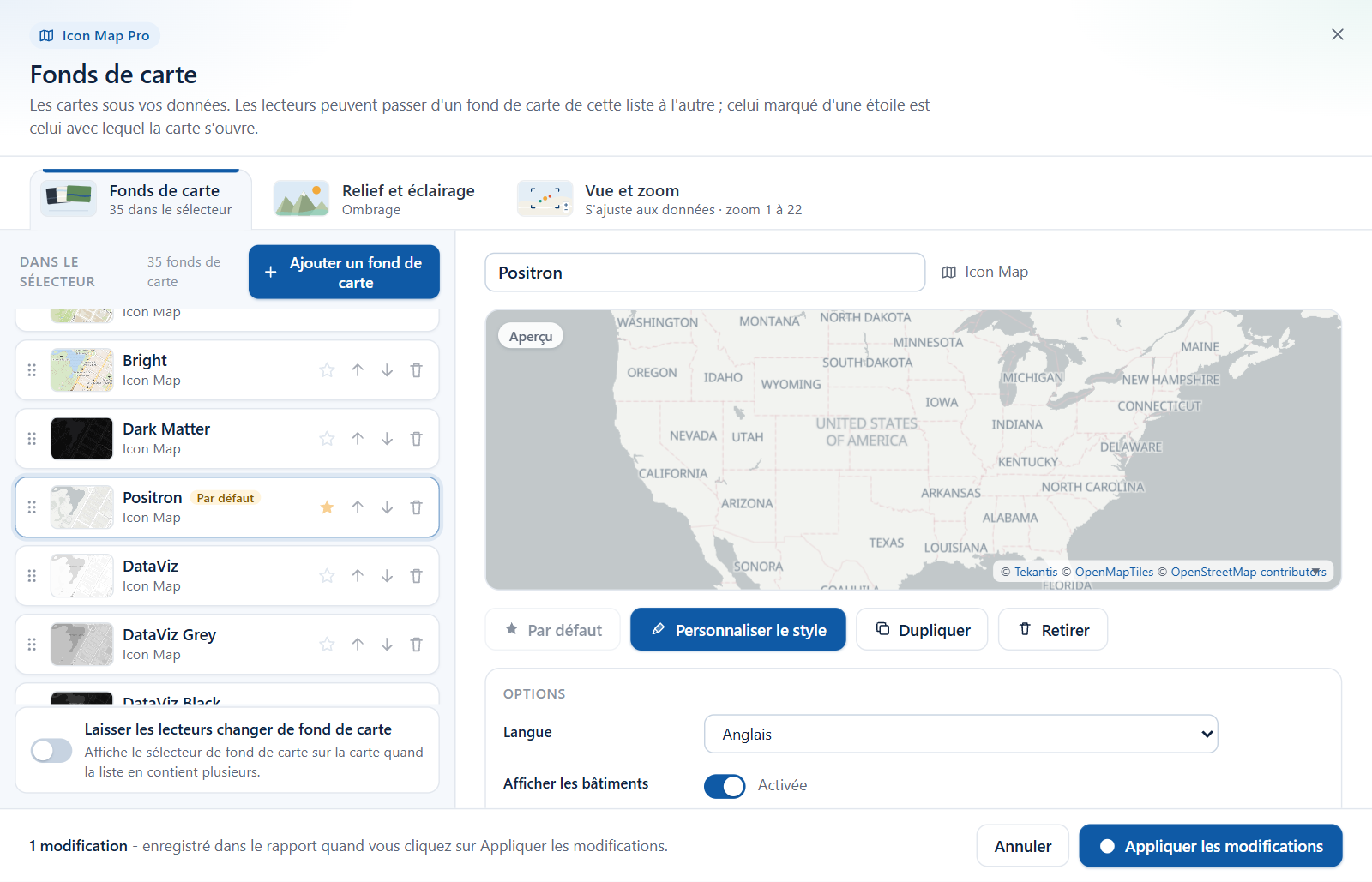Duplicate basemap with Dupliquer button
The image size is (1372, 882).
922,630
